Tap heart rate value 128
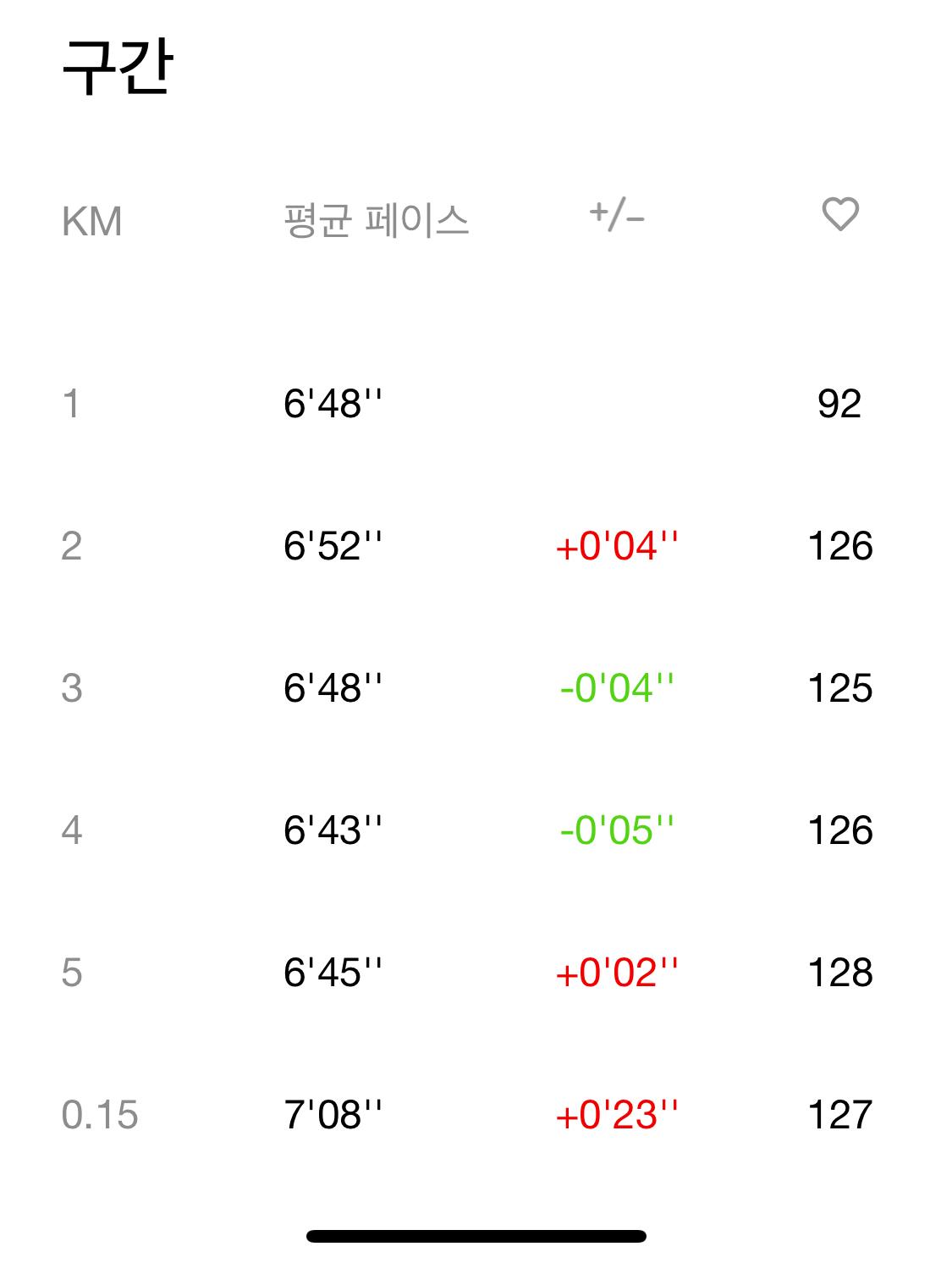Viewport: 952px width, 1263px height. tap(839, 973)
